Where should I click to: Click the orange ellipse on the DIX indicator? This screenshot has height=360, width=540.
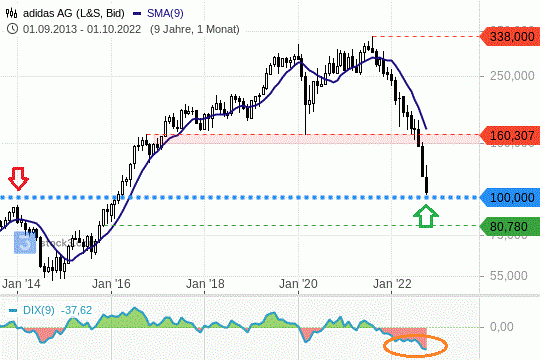coord(415,346)
